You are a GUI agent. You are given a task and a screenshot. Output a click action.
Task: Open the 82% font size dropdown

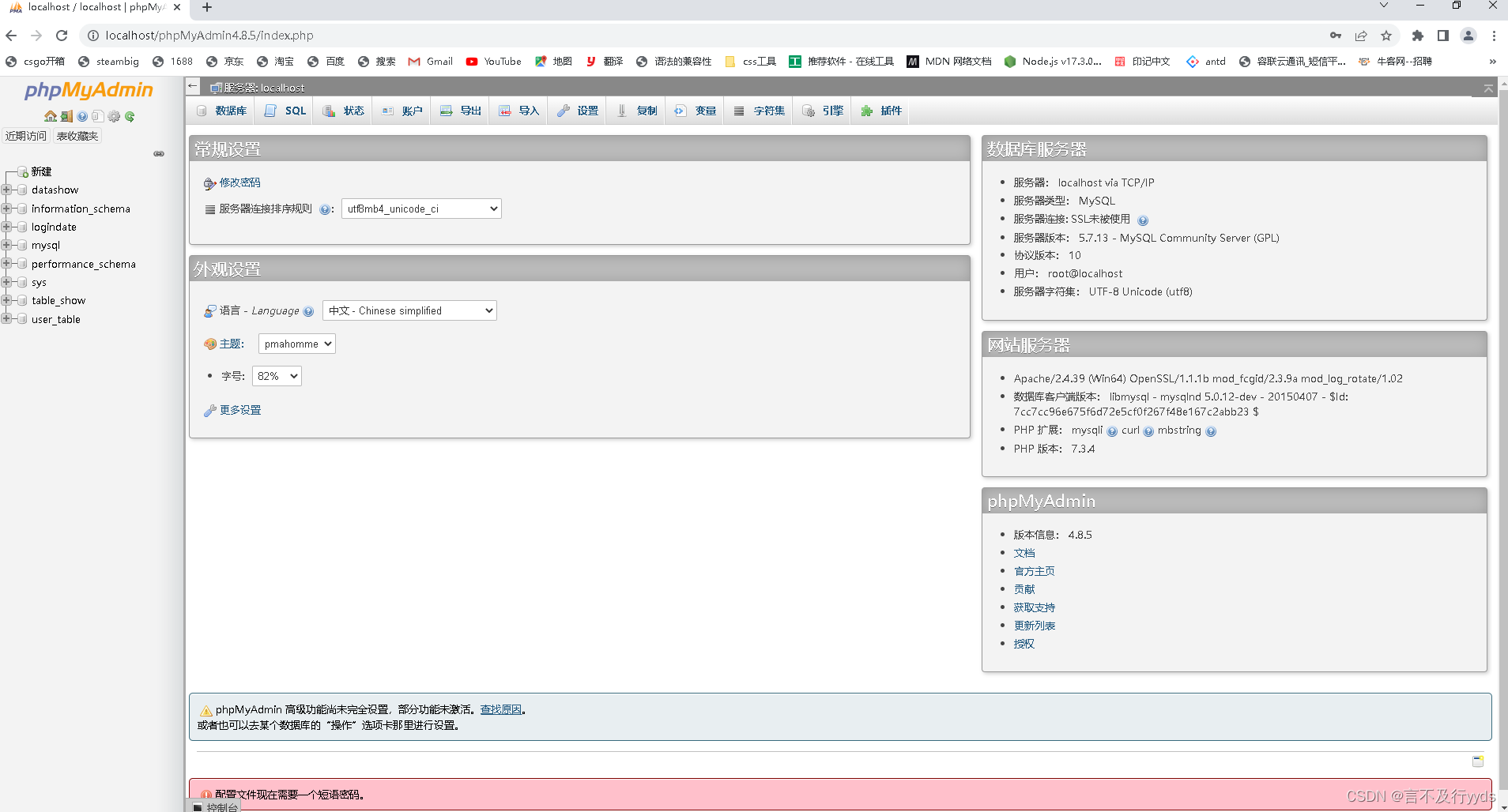[x=277, y=376]
